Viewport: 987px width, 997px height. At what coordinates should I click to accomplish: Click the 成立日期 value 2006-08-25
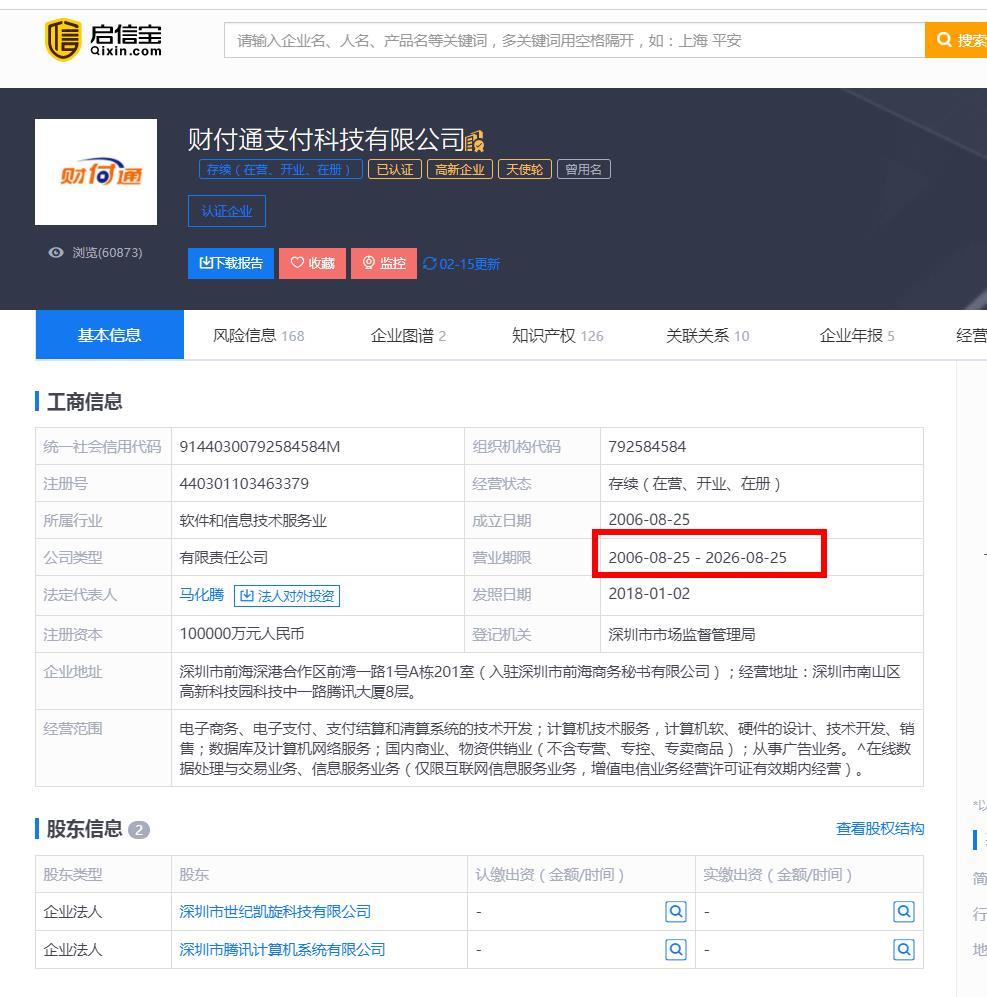(649, 519)
